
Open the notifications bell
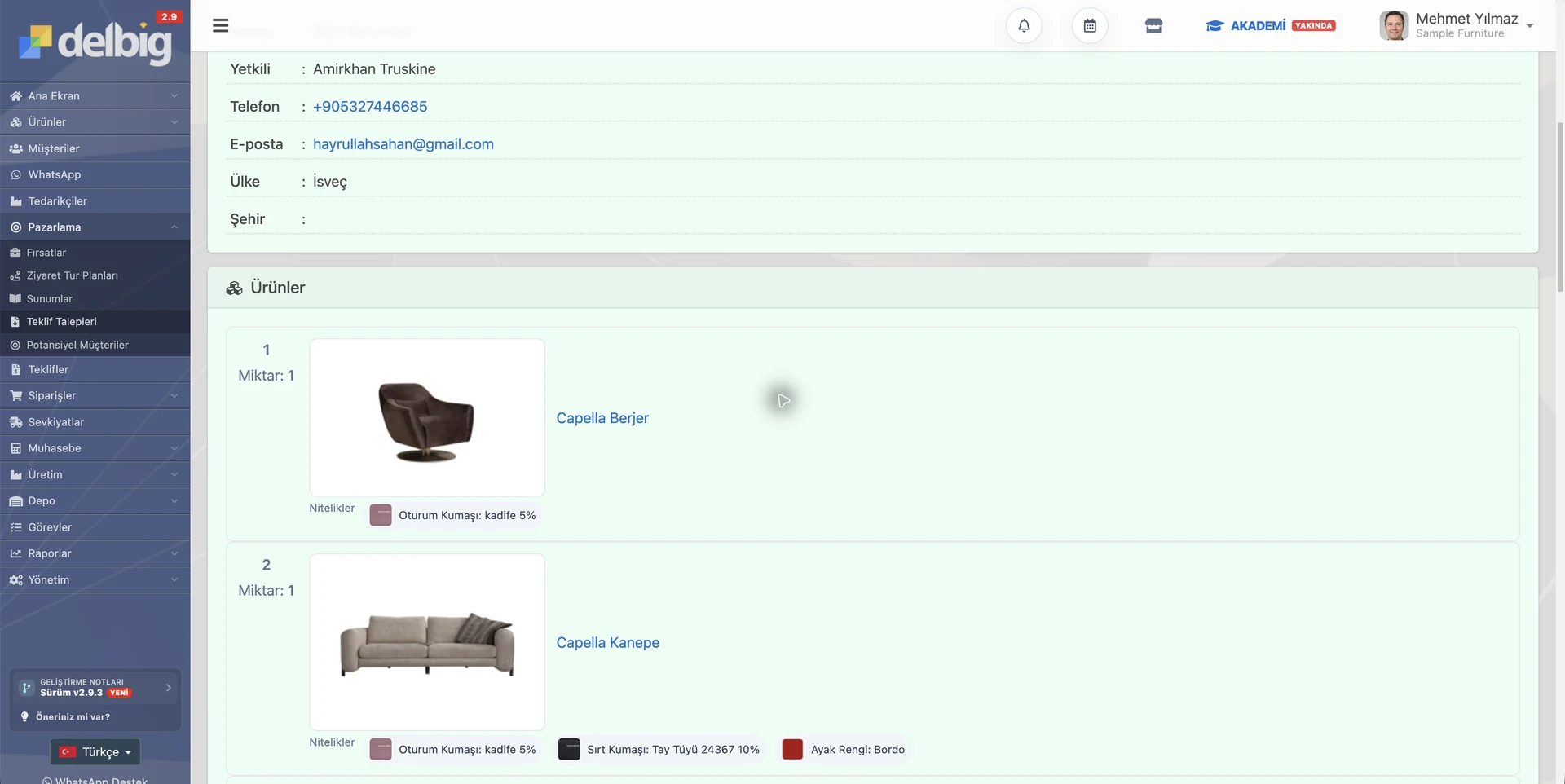pyautogui.click(x=1024, y=25)
